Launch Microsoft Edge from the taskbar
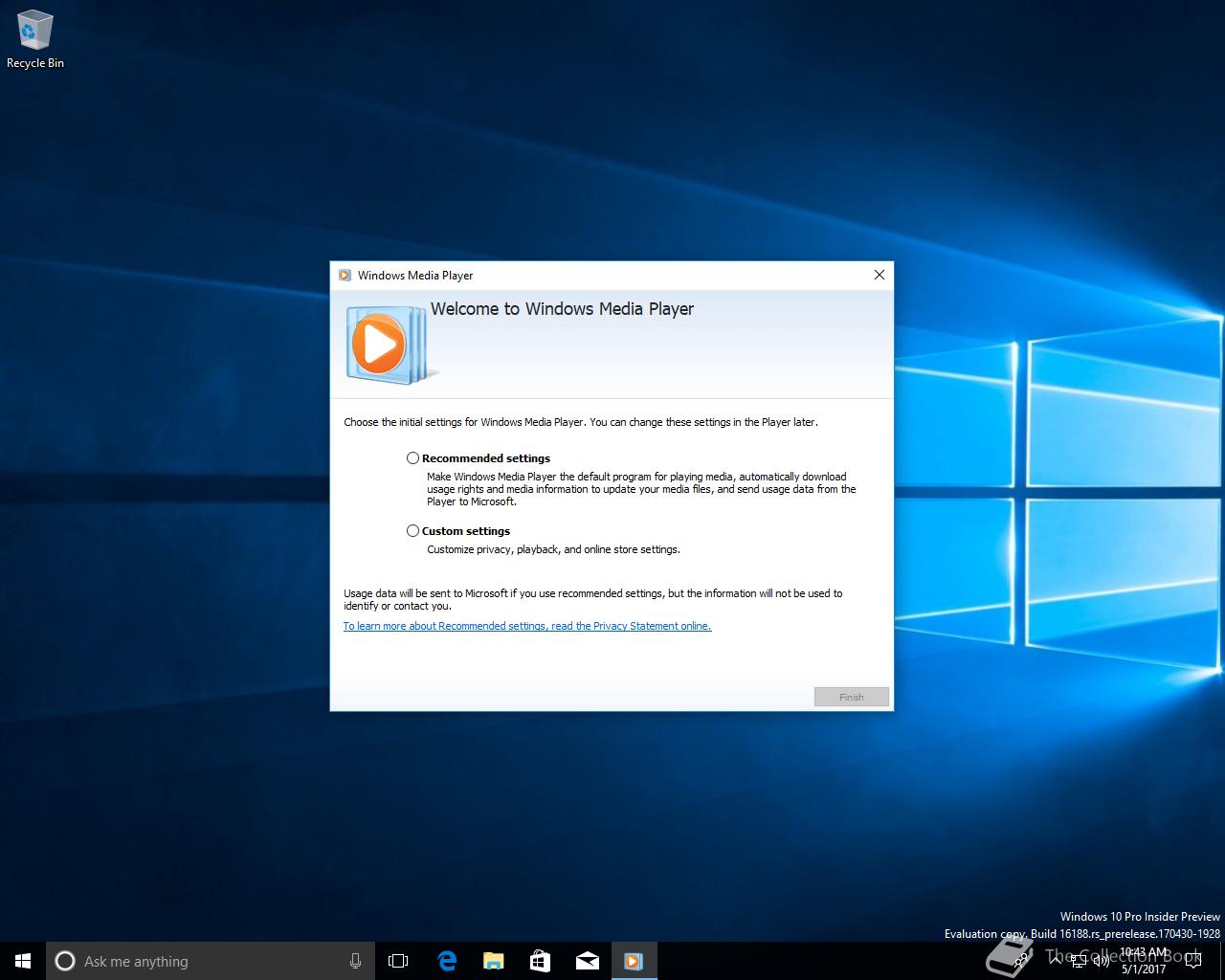Image resolution: width=1225 pixels, height=980 pixels. click(446, 961)
